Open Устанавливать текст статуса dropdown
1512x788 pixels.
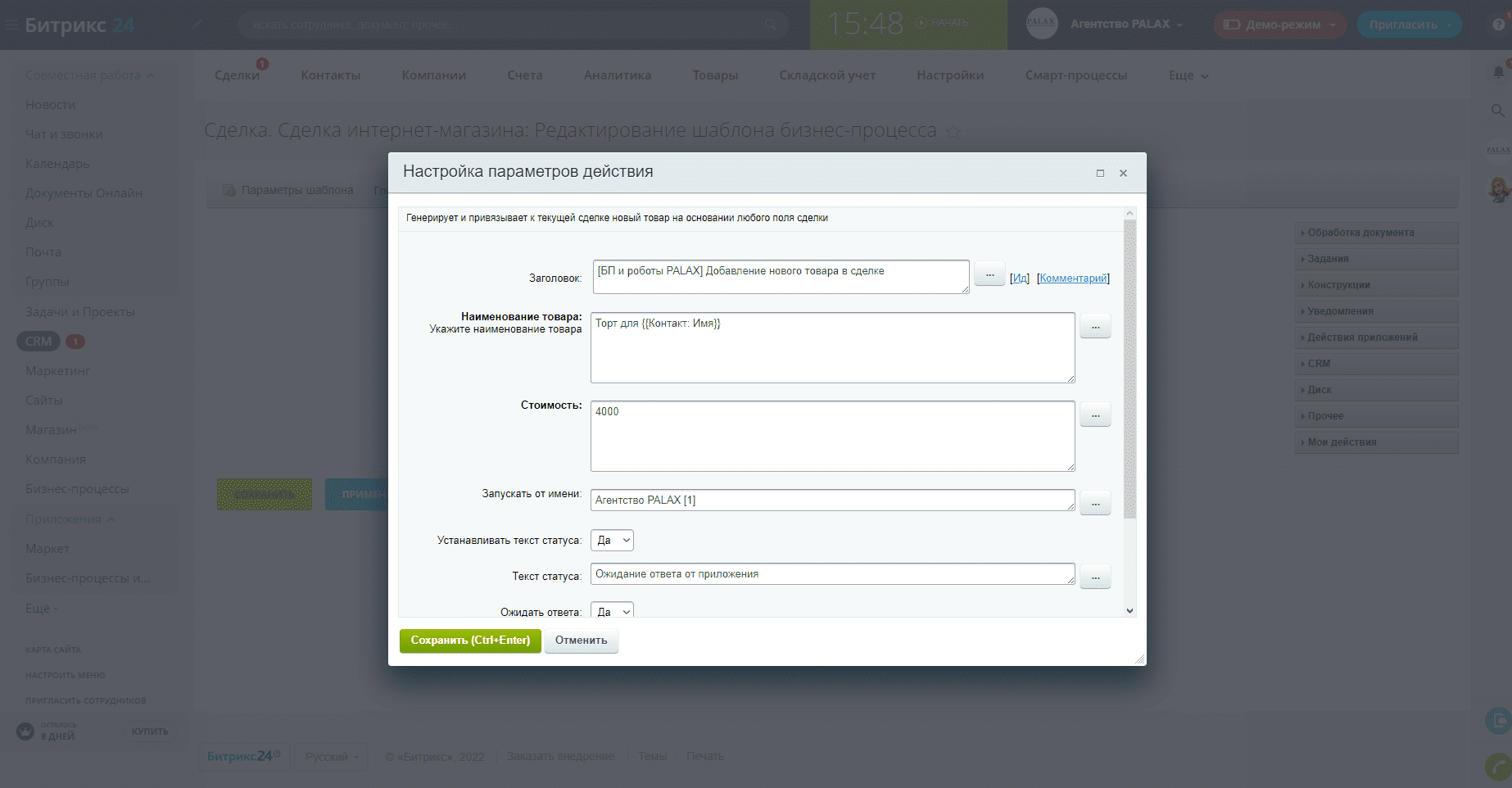point(612,541)
